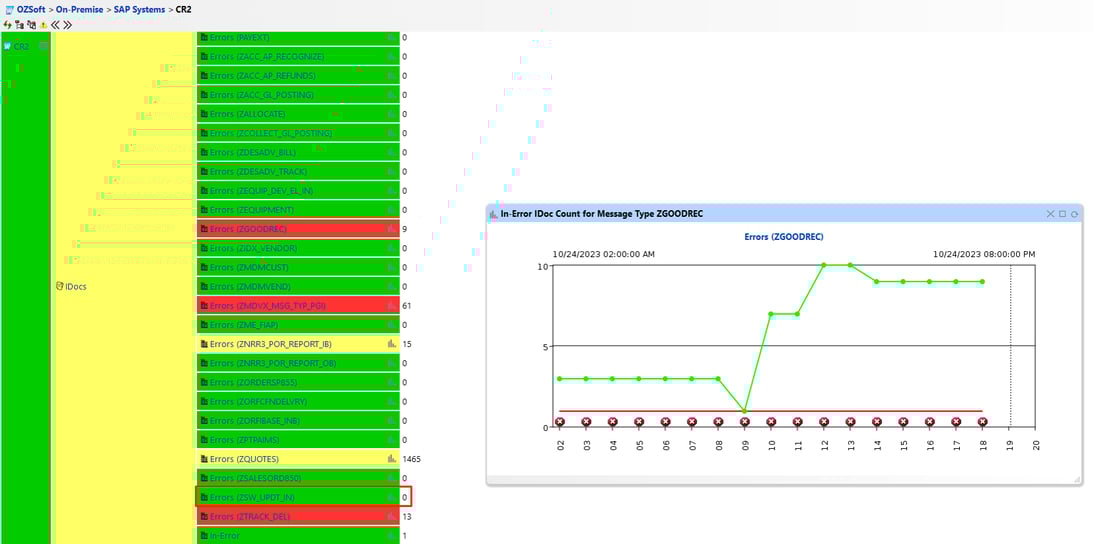Click the second toolbar tree-view icon
The height and width of the screenshot is (544, 1094).
coord(20,24)
